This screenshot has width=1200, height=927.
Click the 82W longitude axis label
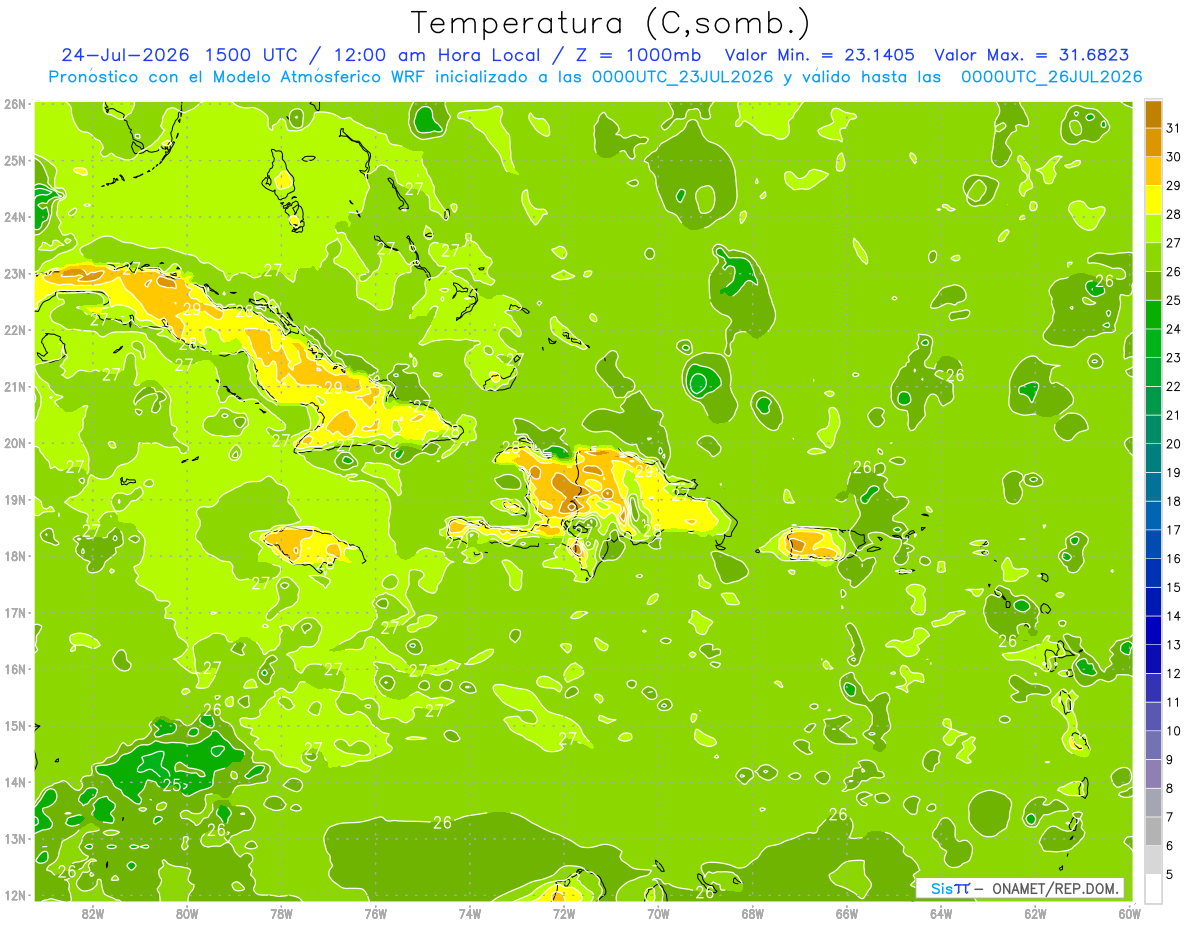tap(93, 912)
